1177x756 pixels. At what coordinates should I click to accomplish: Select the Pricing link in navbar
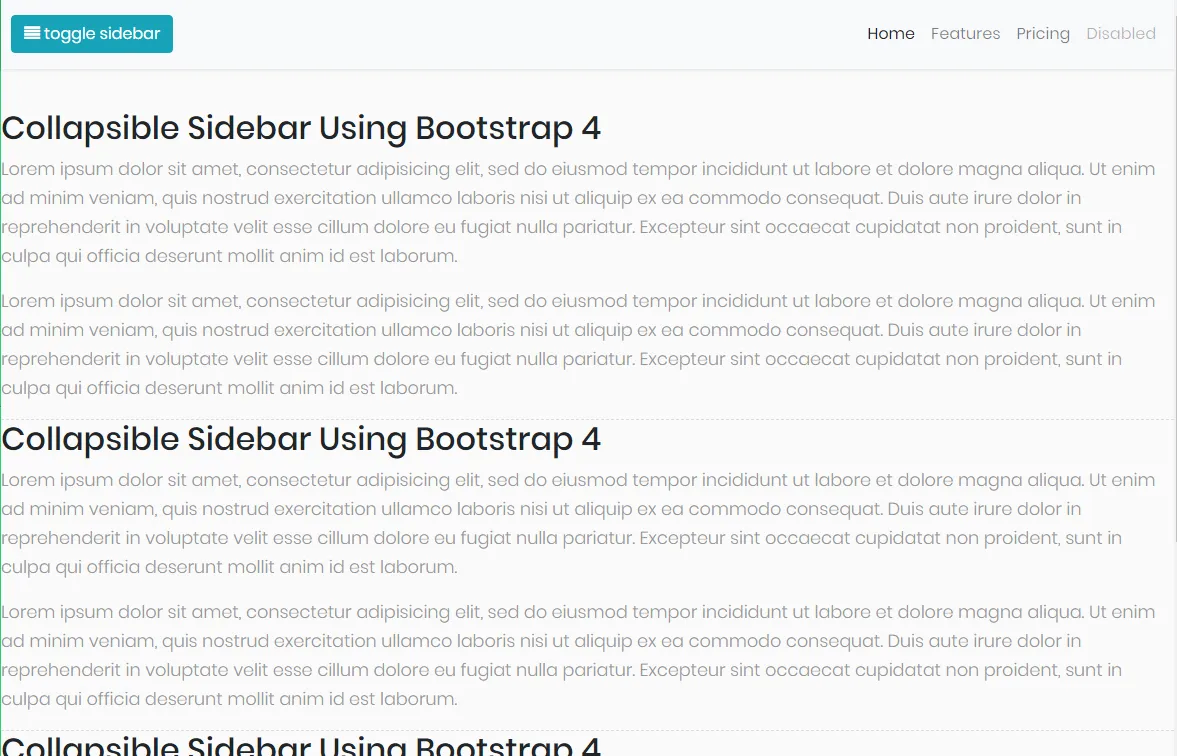click(1042, 34)
